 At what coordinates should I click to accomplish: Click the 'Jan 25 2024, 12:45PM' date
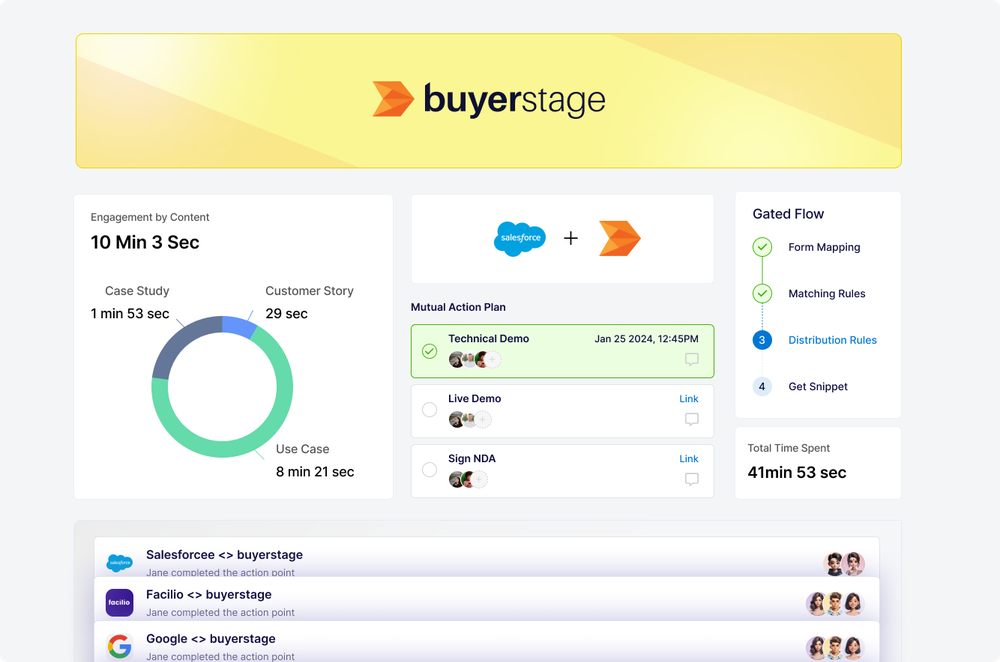647,339
